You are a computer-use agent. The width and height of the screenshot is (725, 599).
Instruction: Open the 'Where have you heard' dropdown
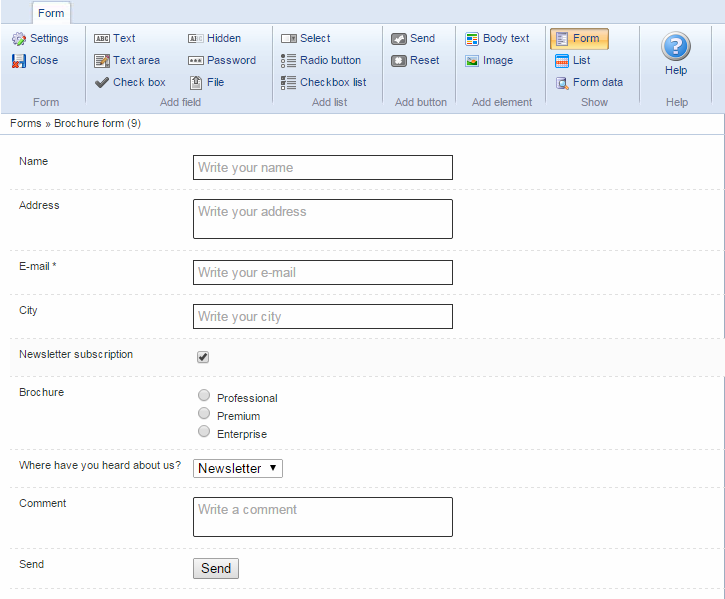(x=238, y=468)
